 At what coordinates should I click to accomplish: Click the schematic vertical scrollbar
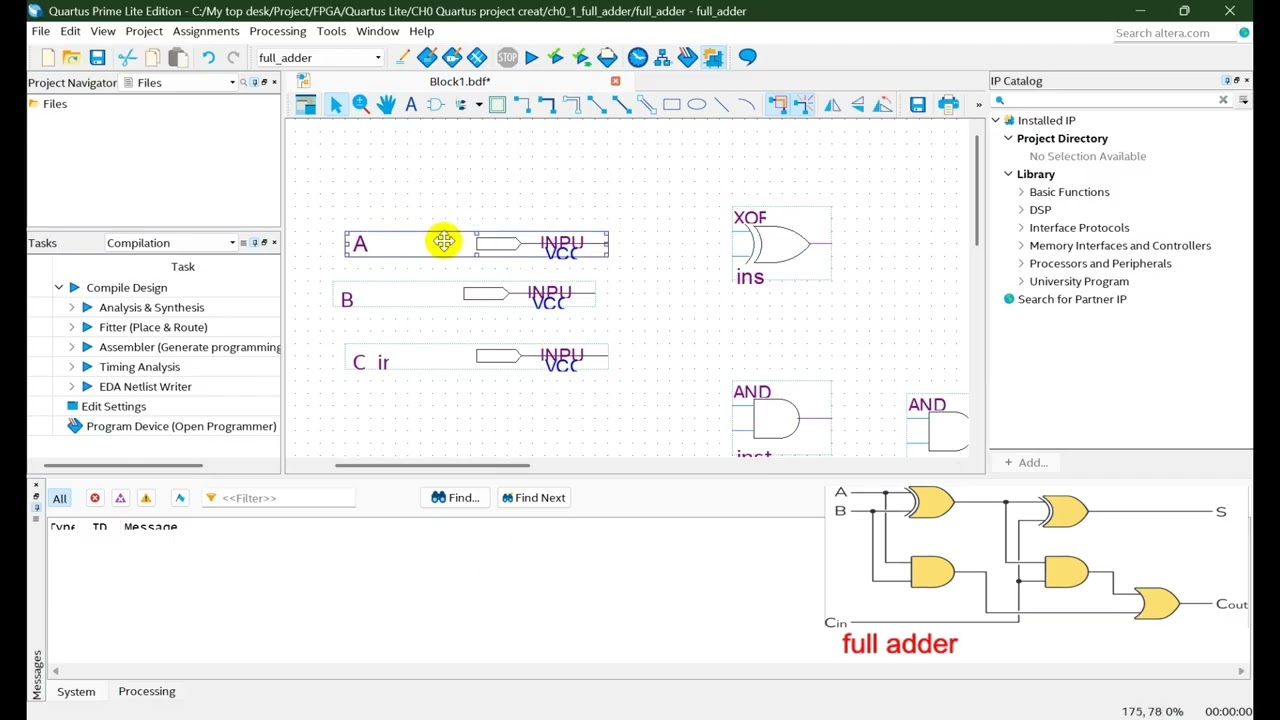point(976,190)
